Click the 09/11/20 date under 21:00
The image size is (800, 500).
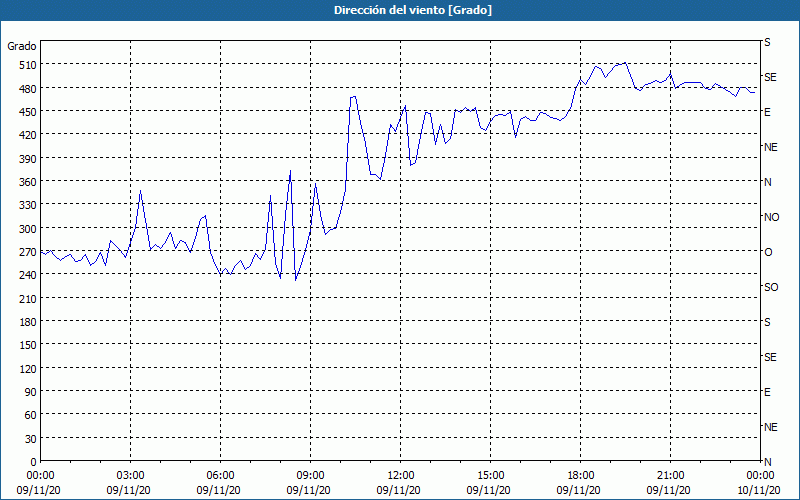point(668,490)
